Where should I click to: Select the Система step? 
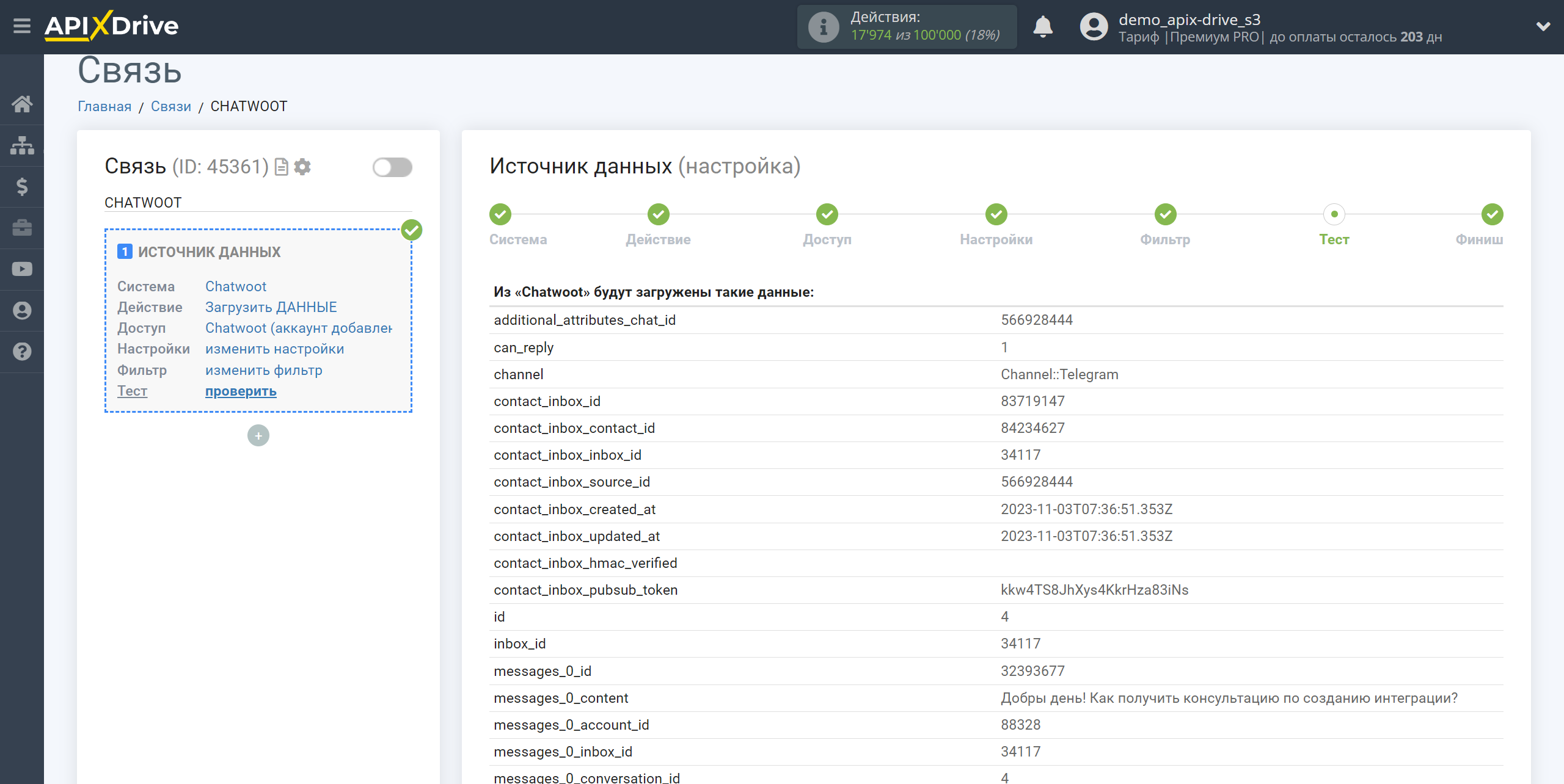pos(518,225)
